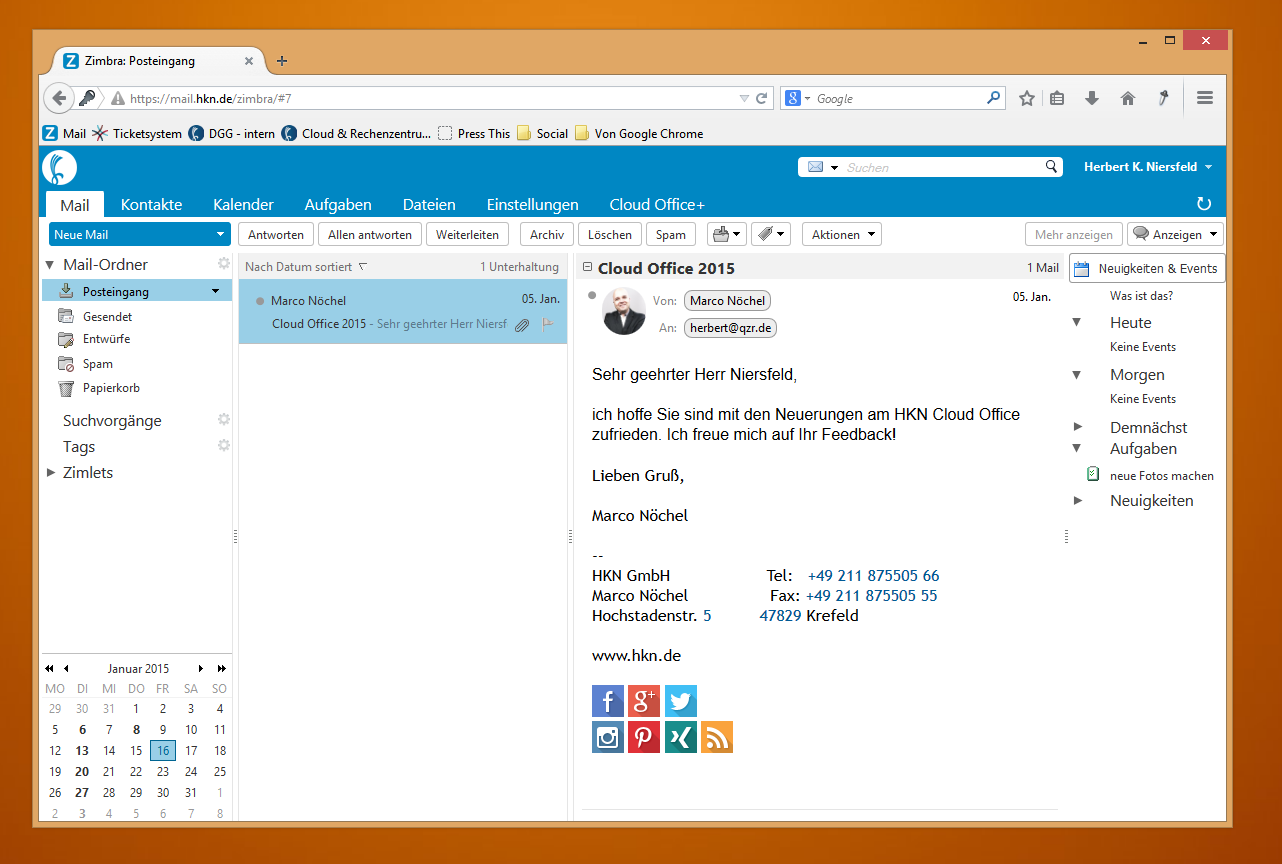Open the Herbert K. Niersfeld account menu
Viewport: 1282px width, 864px height.
tap(1148, 167)
